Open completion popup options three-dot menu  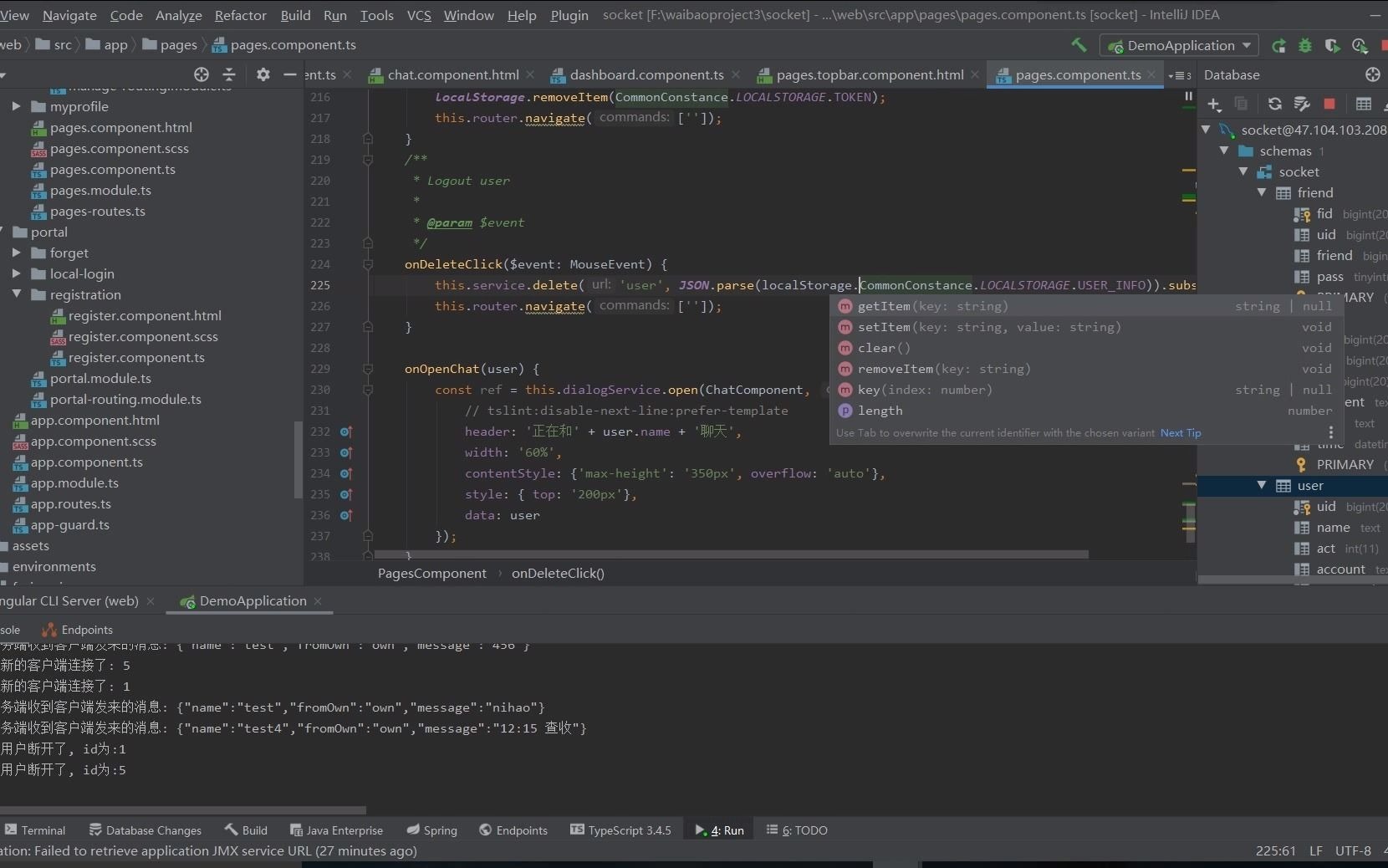tap(1331, 431)
